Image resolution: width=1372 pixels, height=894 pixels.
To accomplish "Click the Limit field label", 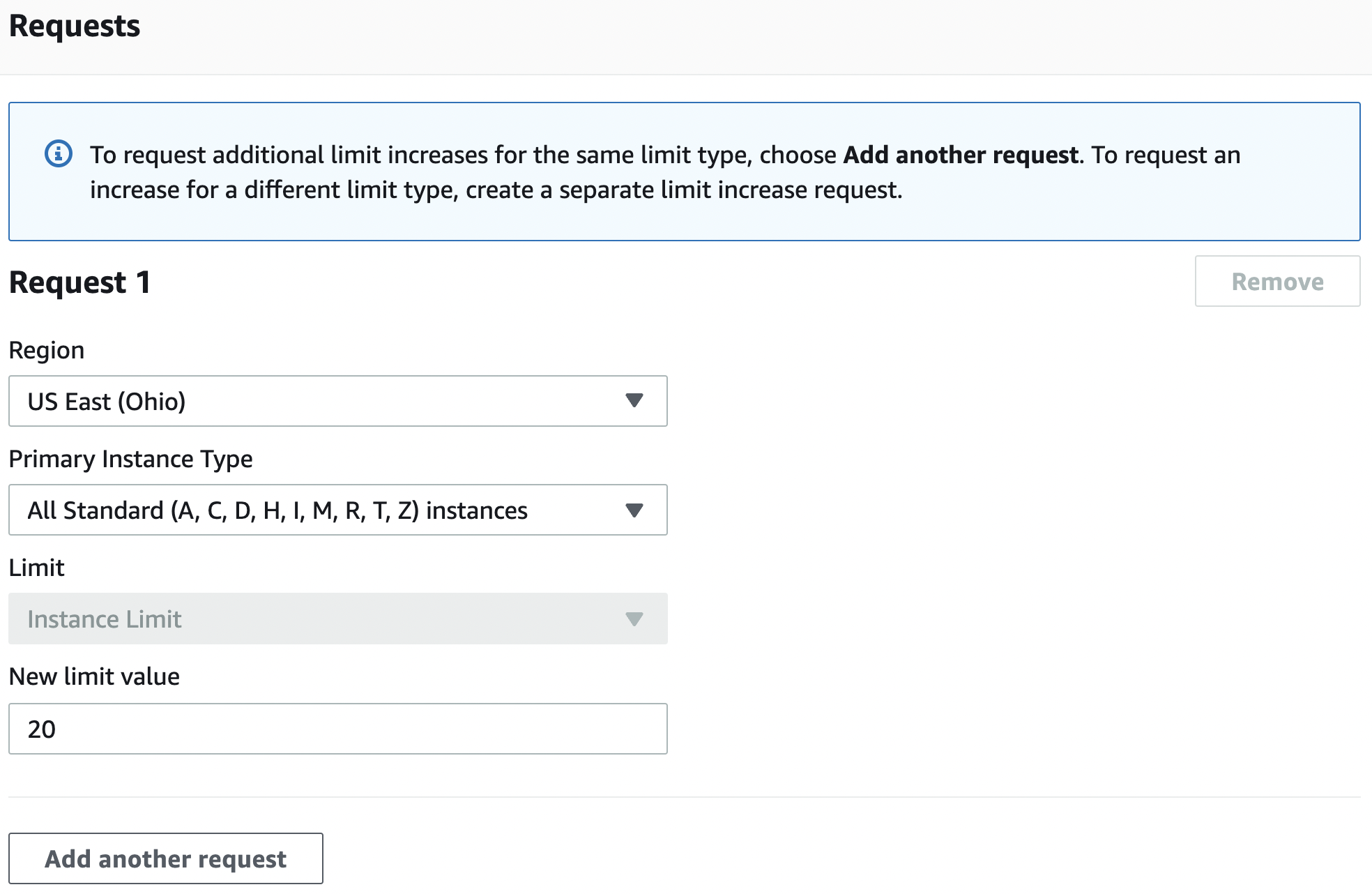I will pyautogui.click(x=36, y=568).
